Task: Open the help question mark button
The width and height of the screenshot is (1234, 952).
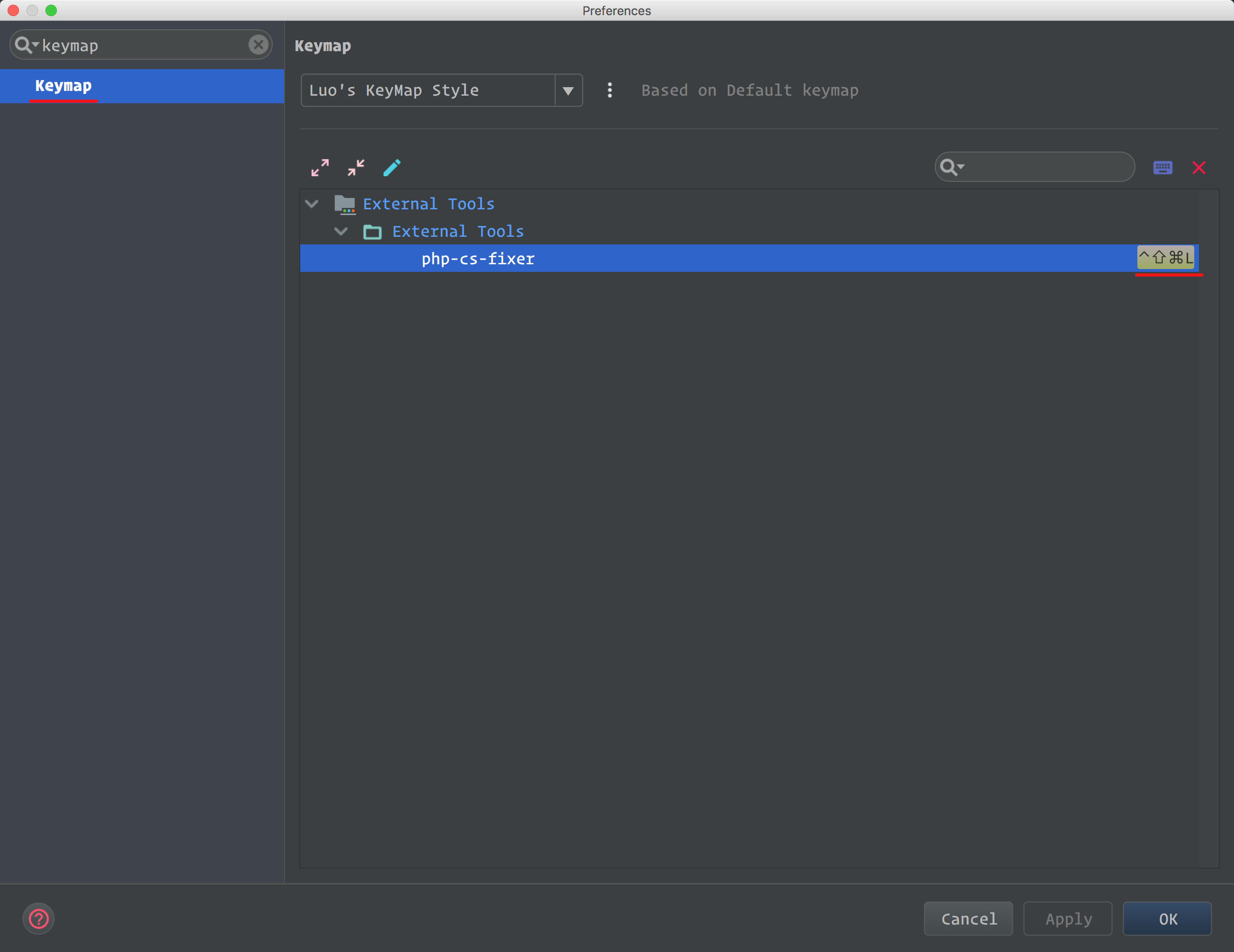Action: click(x=38, y=919)
